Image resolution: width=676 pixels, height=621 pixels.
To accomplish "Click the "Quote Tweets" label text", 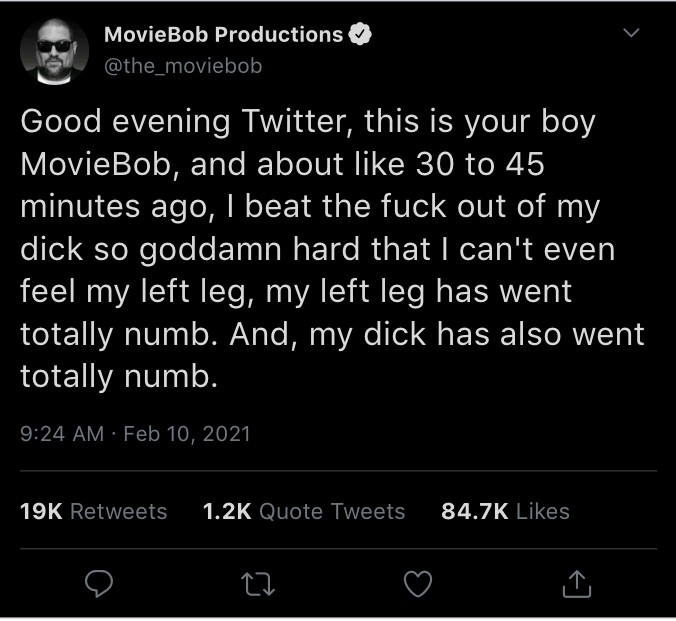I will (x=332, y=511).
